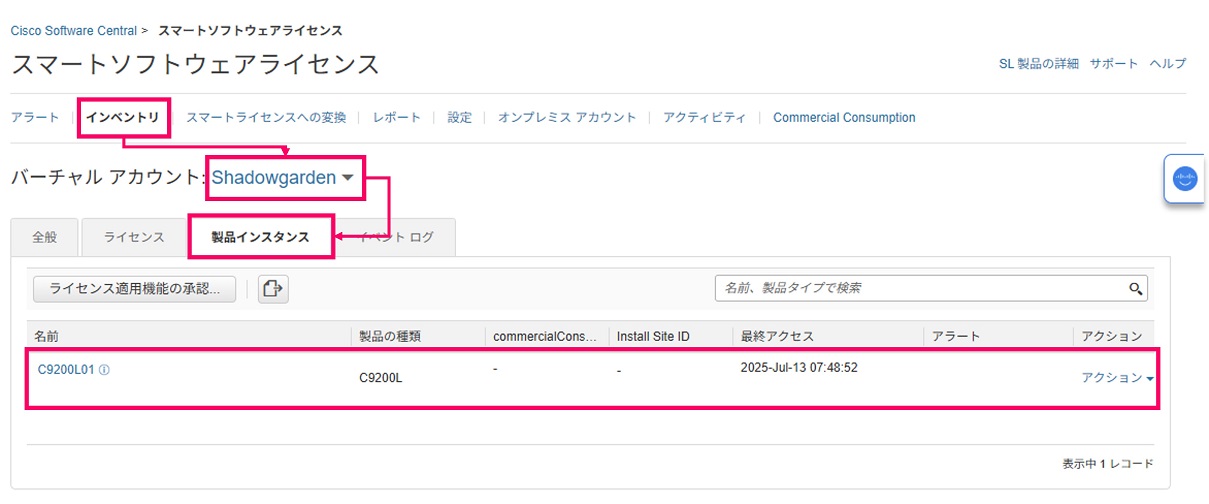Open the 設定 menu tab
Screen dimensions: 1209x504
click(x=460, y=117)
